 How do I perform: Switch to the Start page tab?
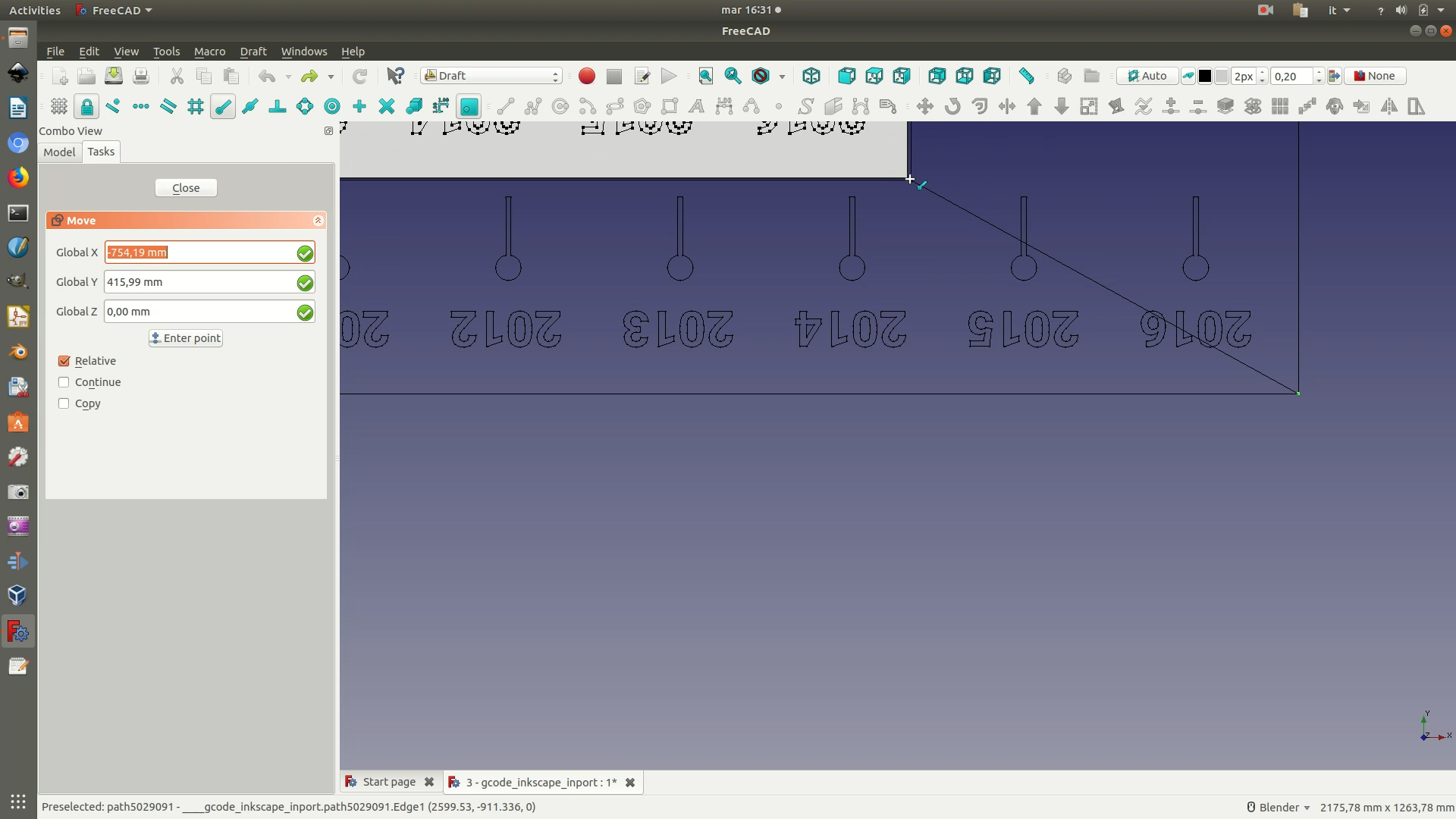(389, 782)
